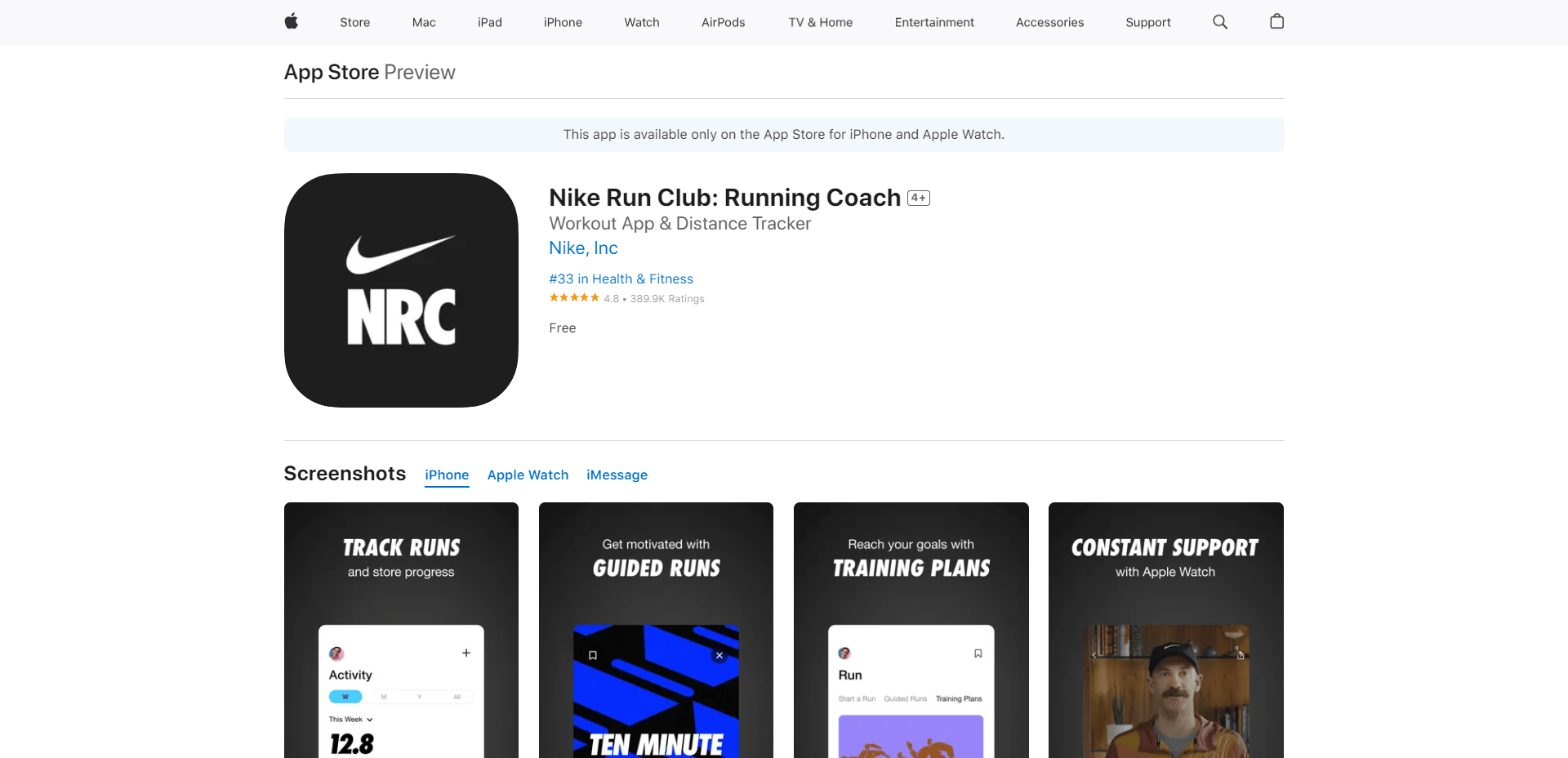1568x758 pixels.
Task: Switch to iMessage screenshots tab
Action: (x=617, y=475)
